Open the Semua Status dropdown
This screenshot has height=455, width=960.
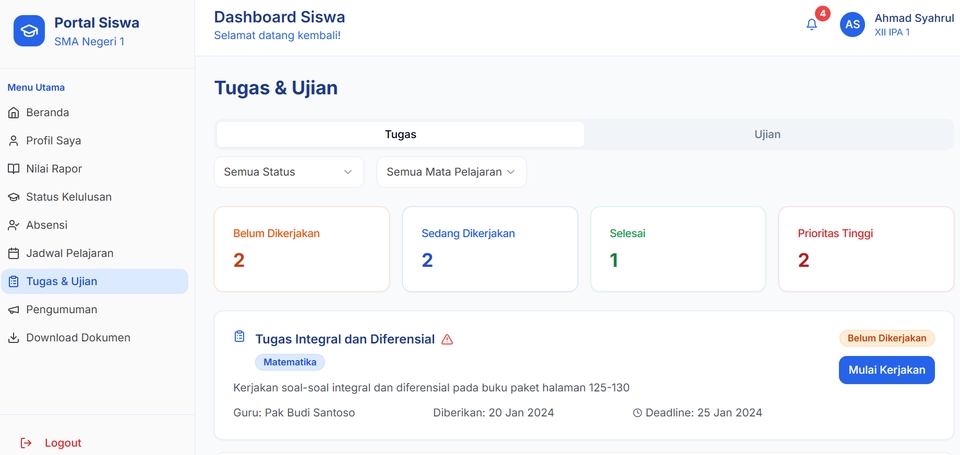[x=288, y=172]
